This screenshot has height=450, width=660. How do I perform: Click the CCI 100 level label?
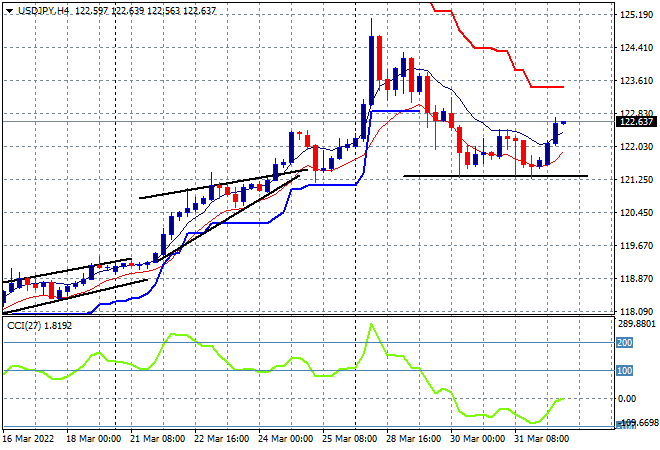coord(625,370)
